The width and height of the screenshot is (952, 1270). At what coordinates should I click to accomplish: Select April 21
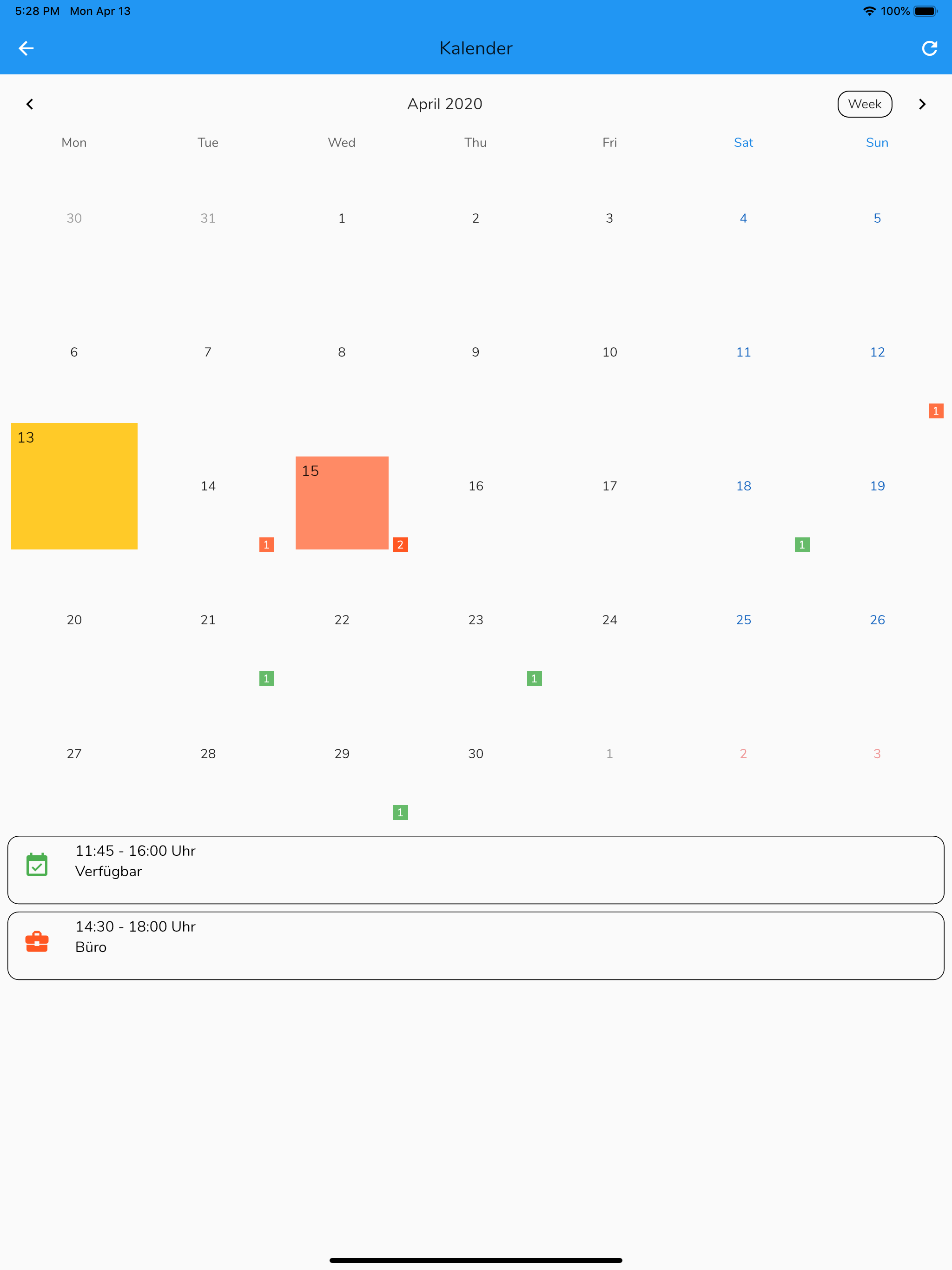(208, 620)
